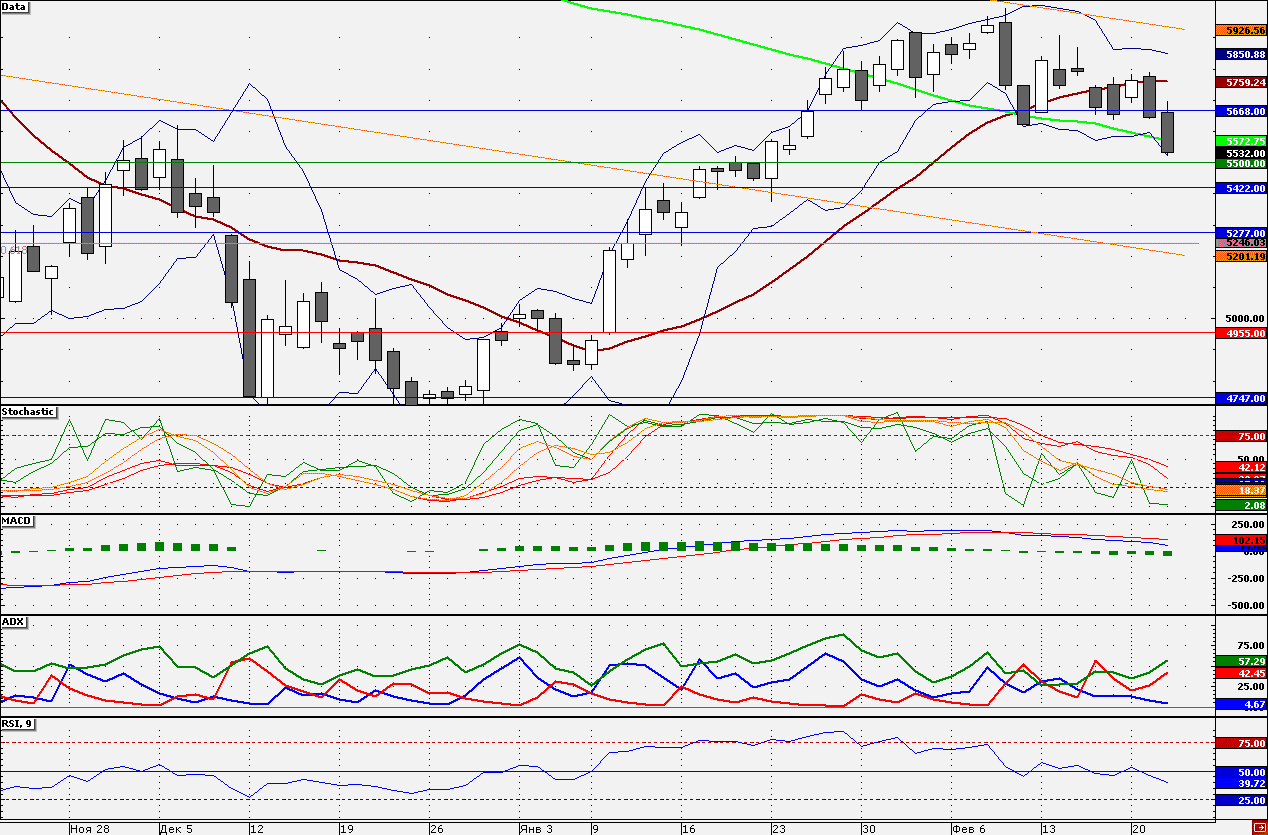
Task: Click the 19 date label on time axis
Action: click(346, 829)
